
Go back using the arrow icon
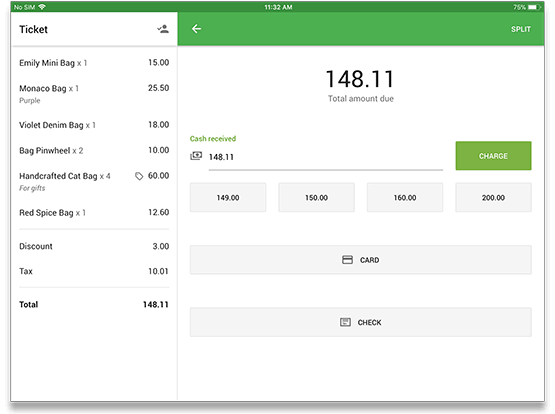click(x=196, y=29)
